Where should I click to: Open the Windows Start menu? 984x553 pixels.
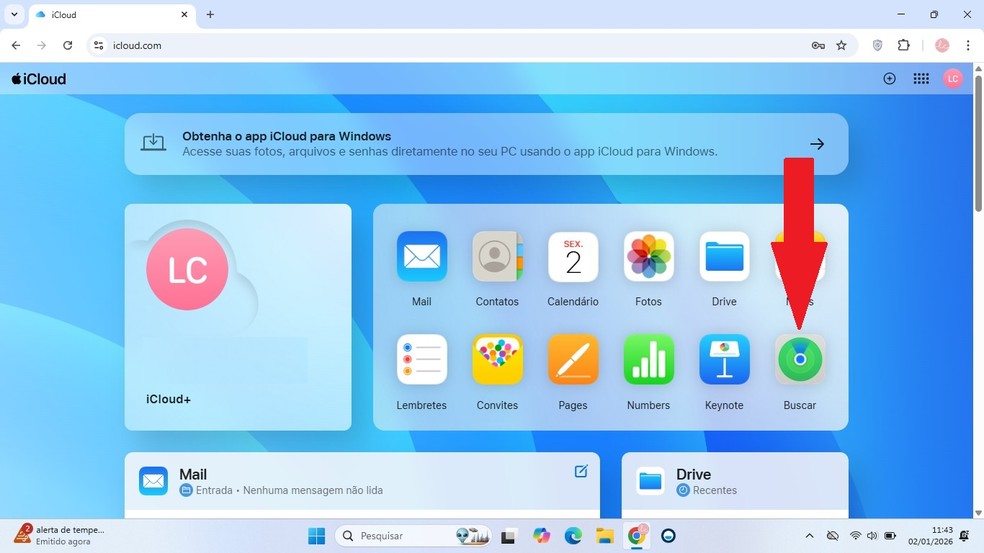pyautogui.click(x=316, y=535)
